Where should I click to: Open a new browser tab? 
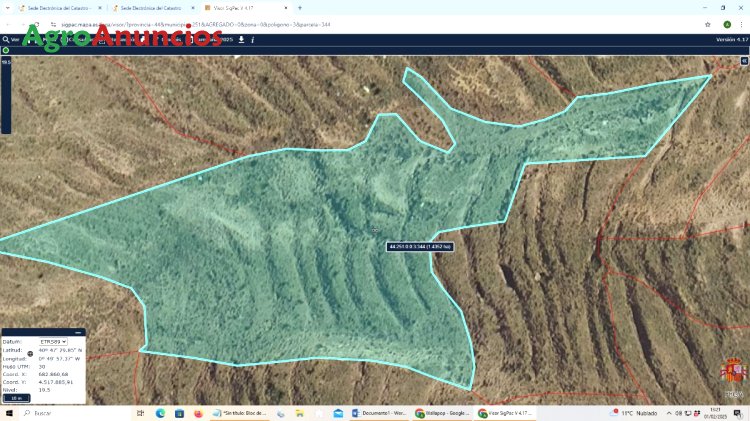tap(300, 8)
